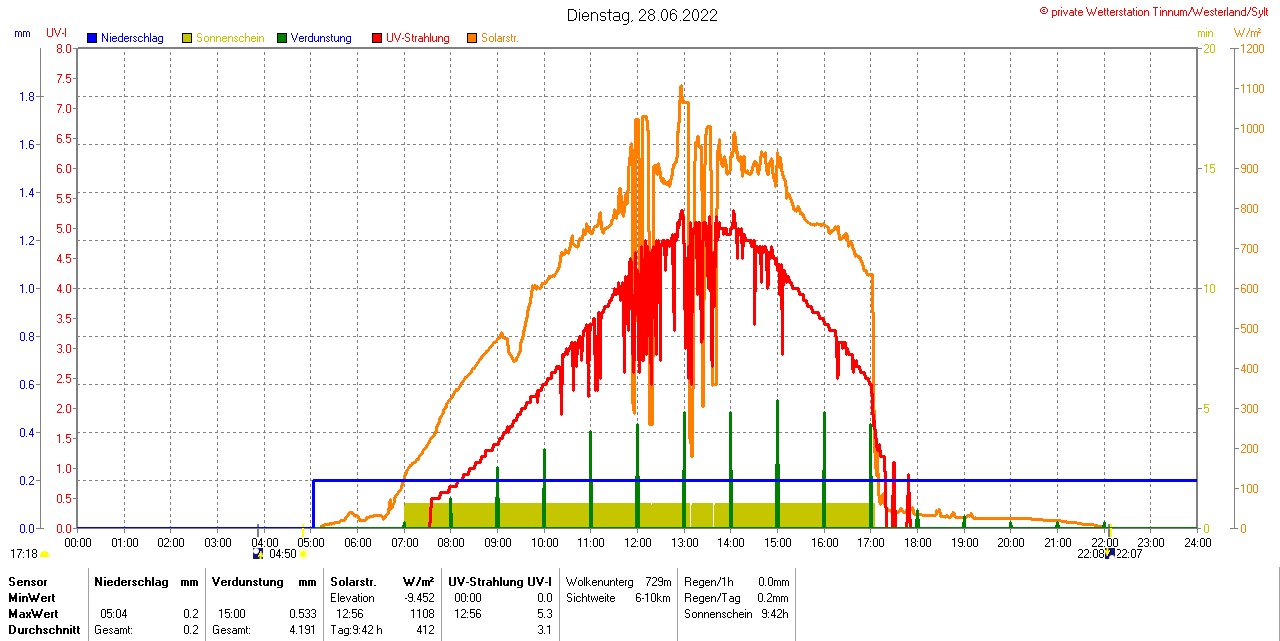Select the Sonnenschein legend label
The height and width of the screenshot is (641, 1280).
(x=230, y=38)
